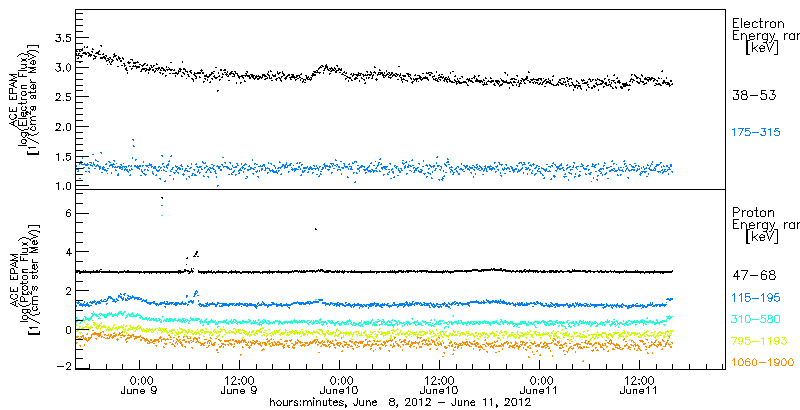
Task: Click the 'log(Proton Flux)' y-axis title
Action: pyautogui.click(x=21, y=278)
